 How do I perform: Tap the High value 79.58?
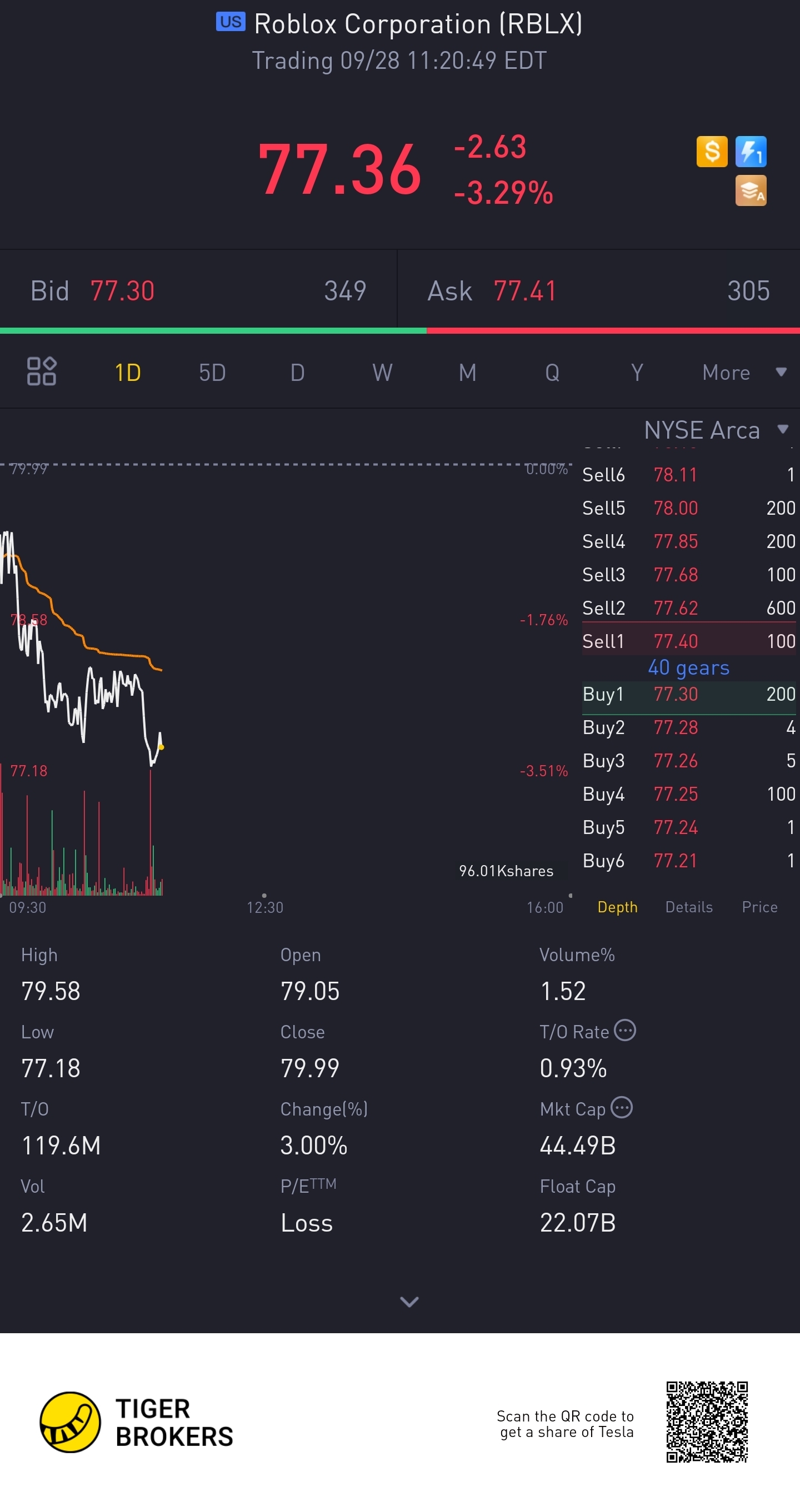click(51, 991)
